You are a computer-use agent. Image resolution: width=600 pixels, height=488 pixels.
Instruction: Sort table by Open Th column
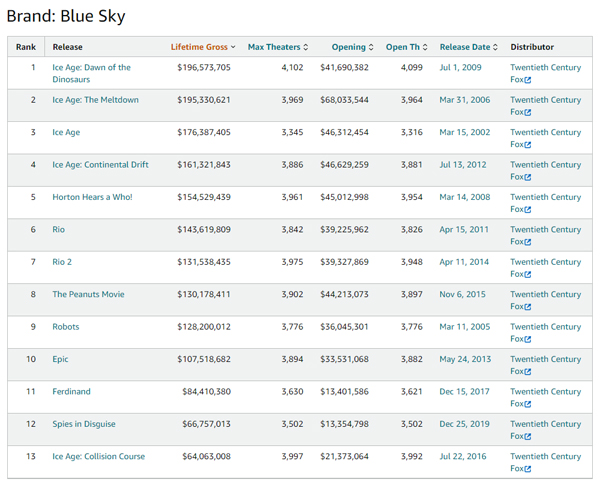pos(406,47)
